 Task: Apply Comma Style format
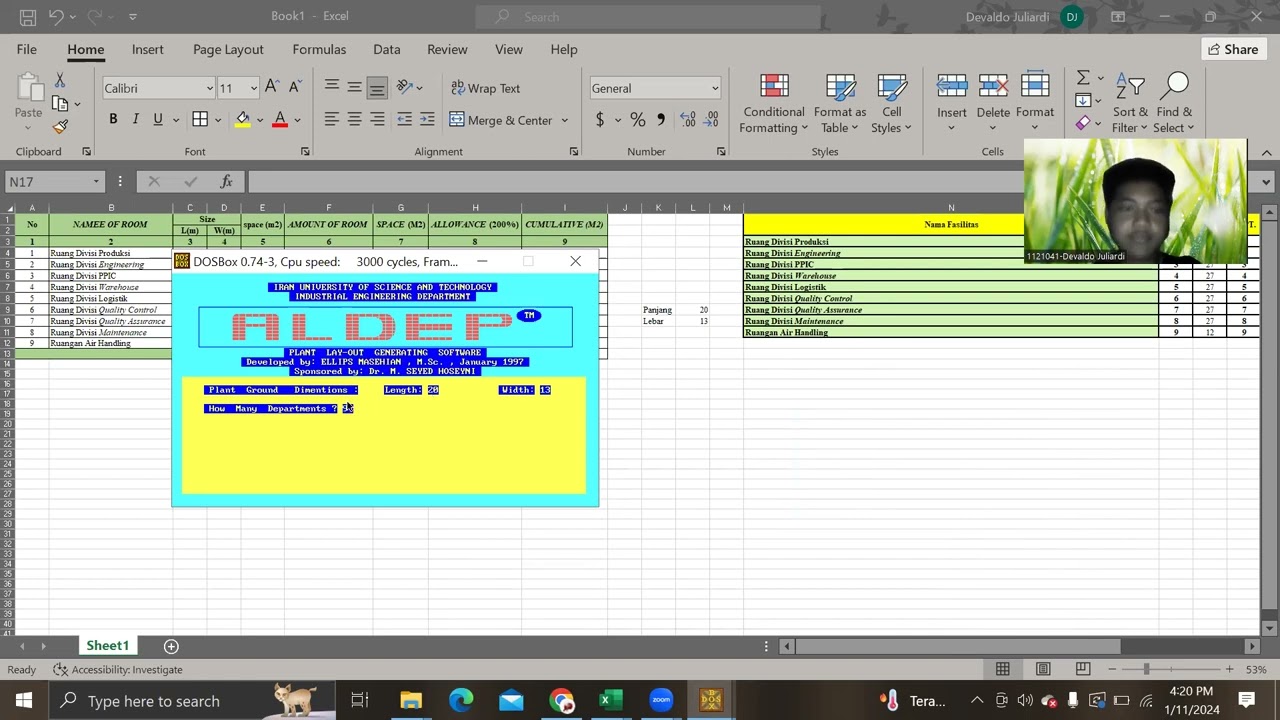(661, 120)
